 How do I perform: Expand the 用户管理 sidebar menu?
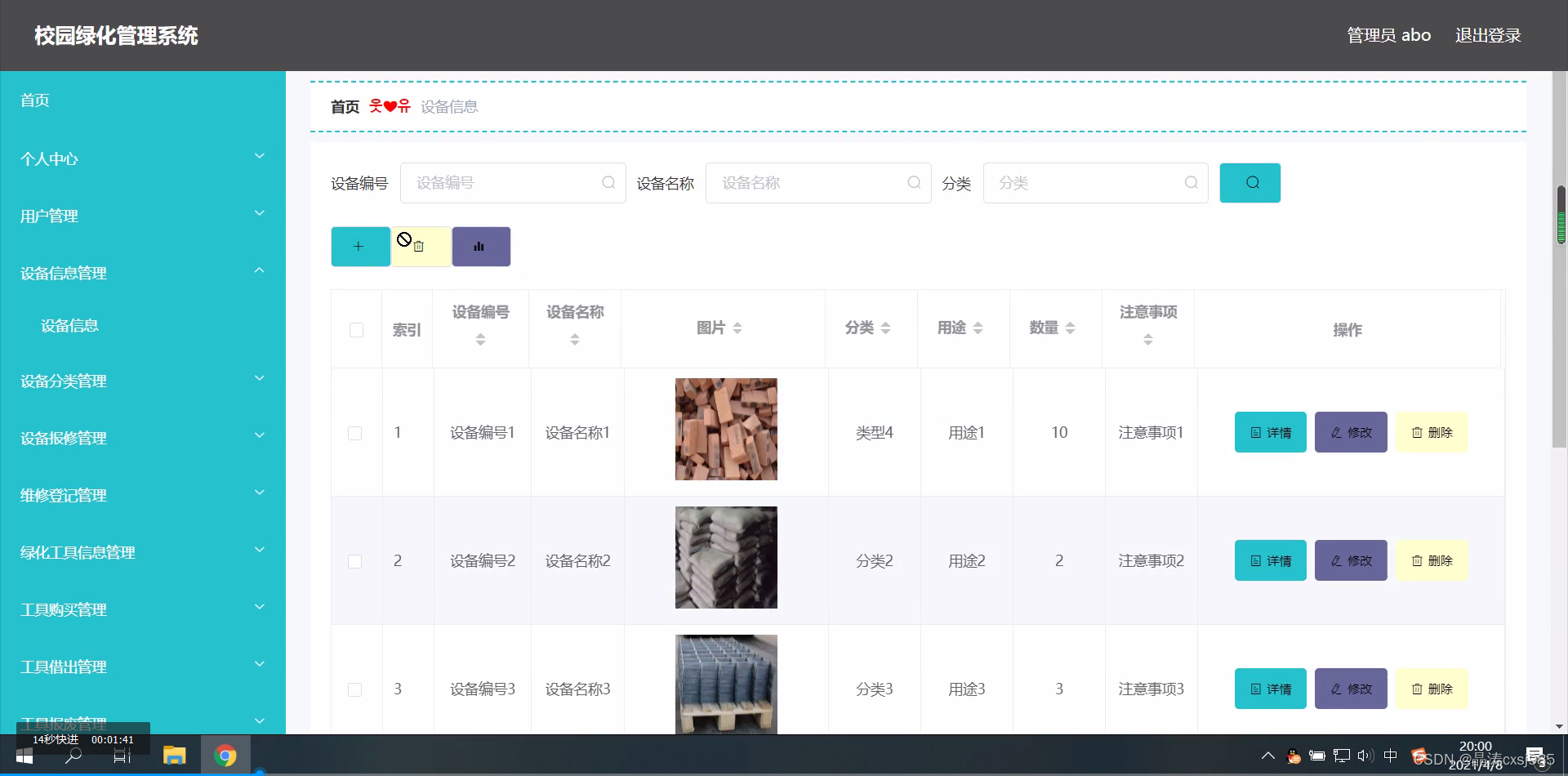pyautogui.click(x=143, y=216)
